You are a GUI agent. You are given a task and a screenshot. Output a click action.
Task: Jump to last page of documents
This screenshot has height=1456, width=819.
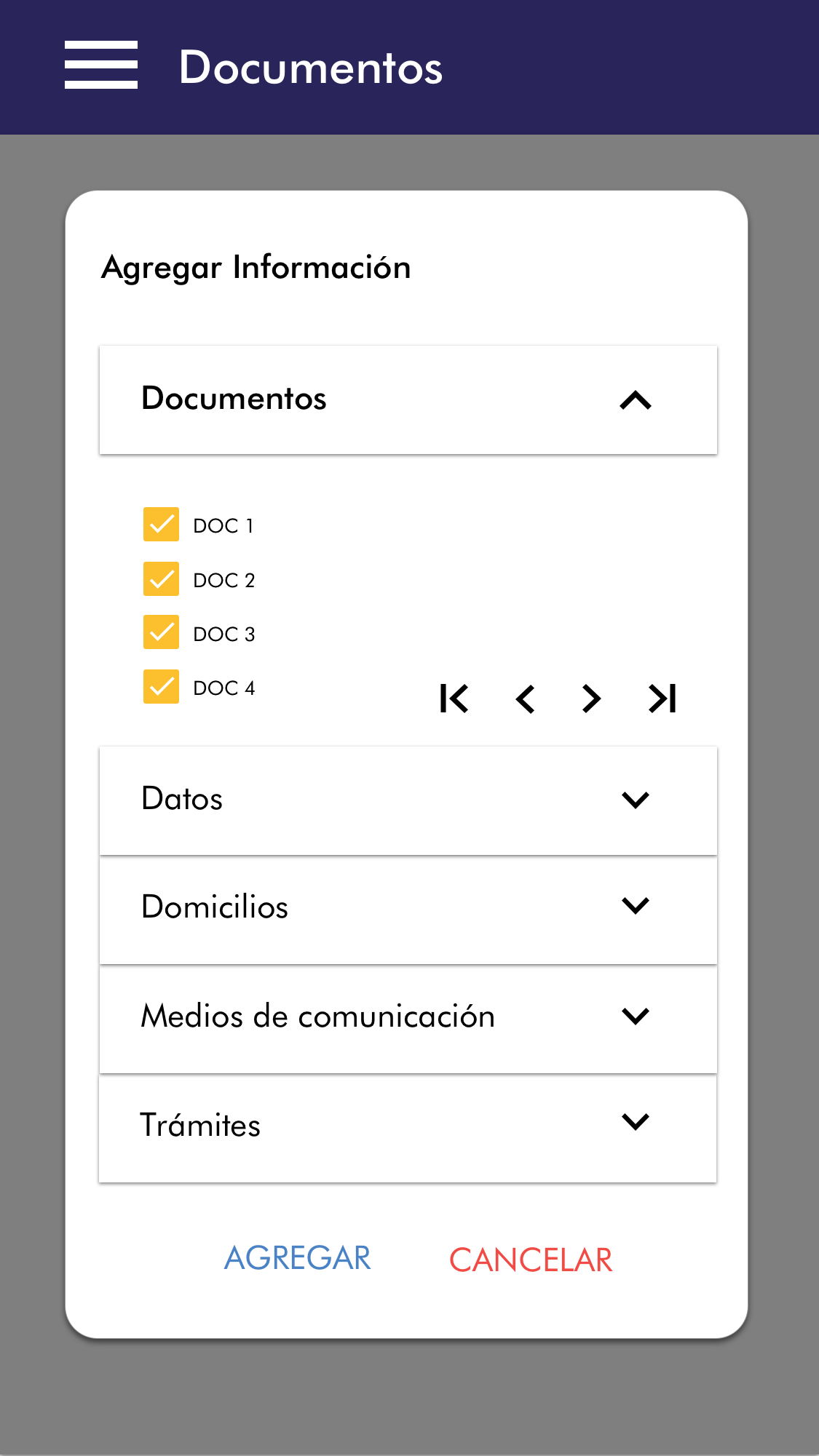point(662,699)
